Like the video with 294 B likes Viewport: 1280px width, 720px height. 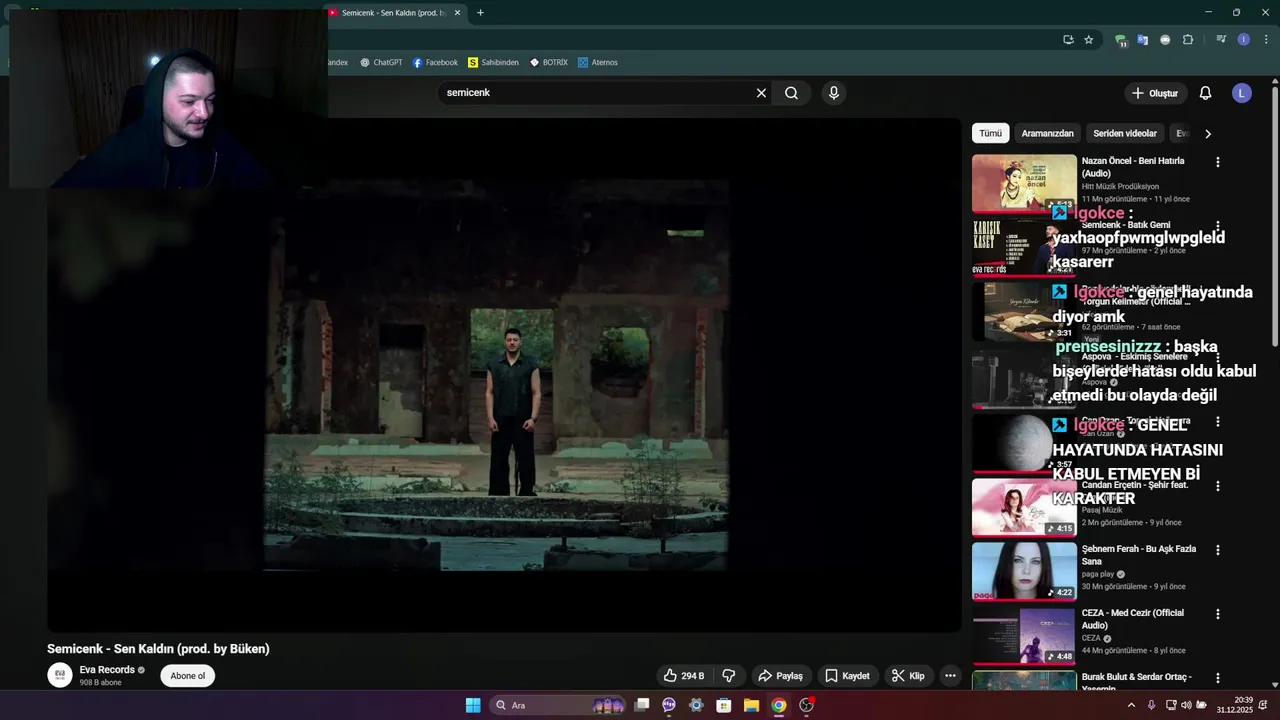(684, 676)
